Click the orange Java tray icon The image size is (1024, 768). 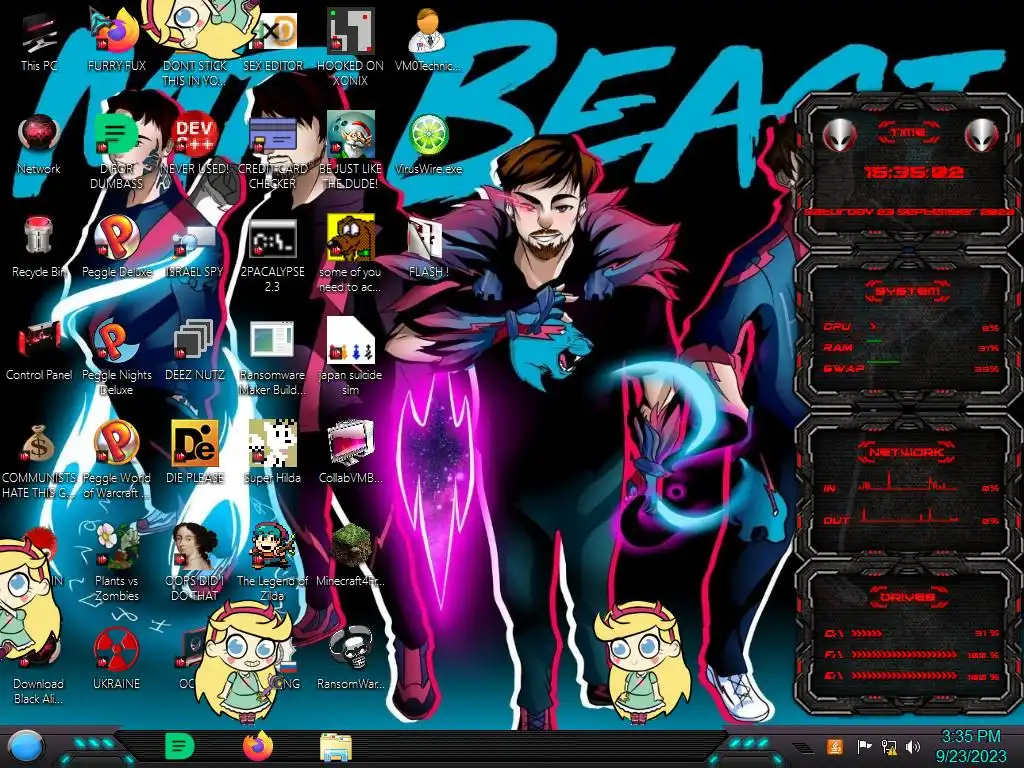[x=835, y=746]
